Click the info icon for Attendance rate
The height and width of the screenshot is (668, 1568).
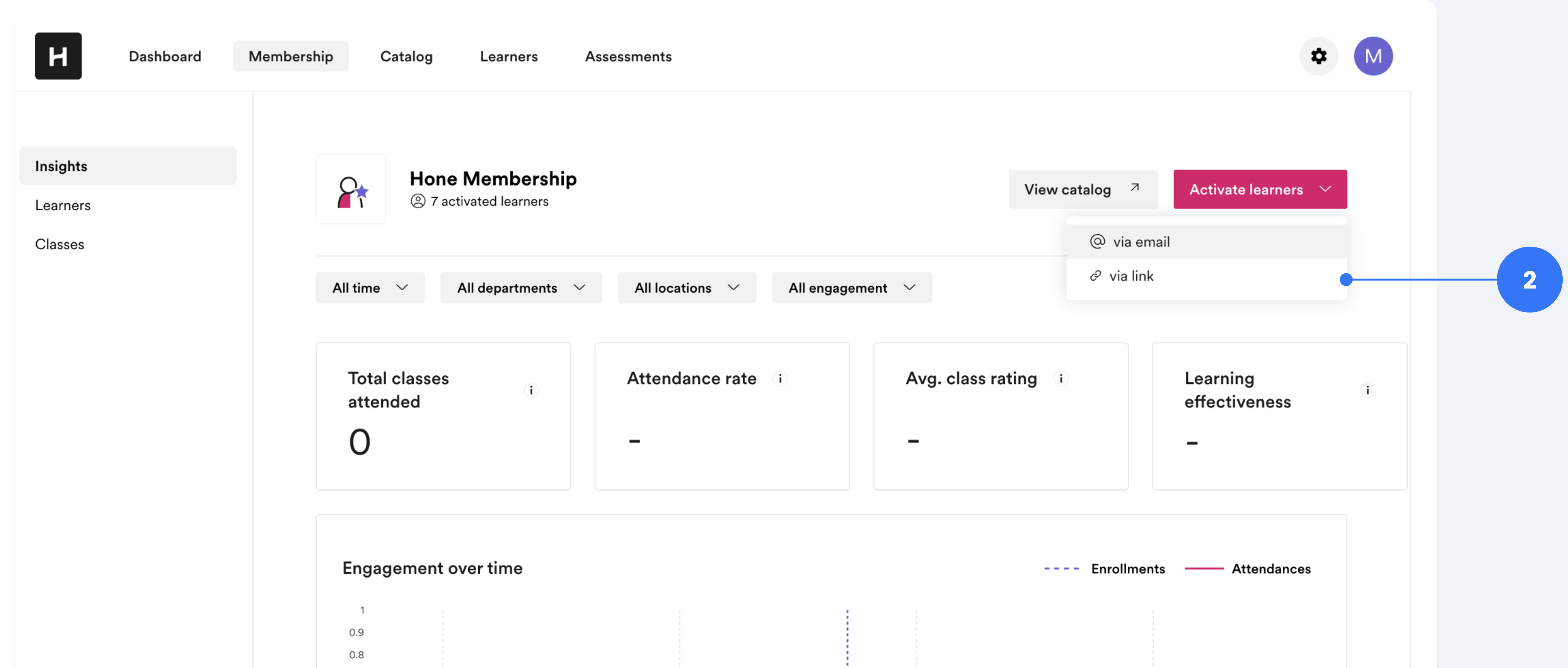click(780, 379)
